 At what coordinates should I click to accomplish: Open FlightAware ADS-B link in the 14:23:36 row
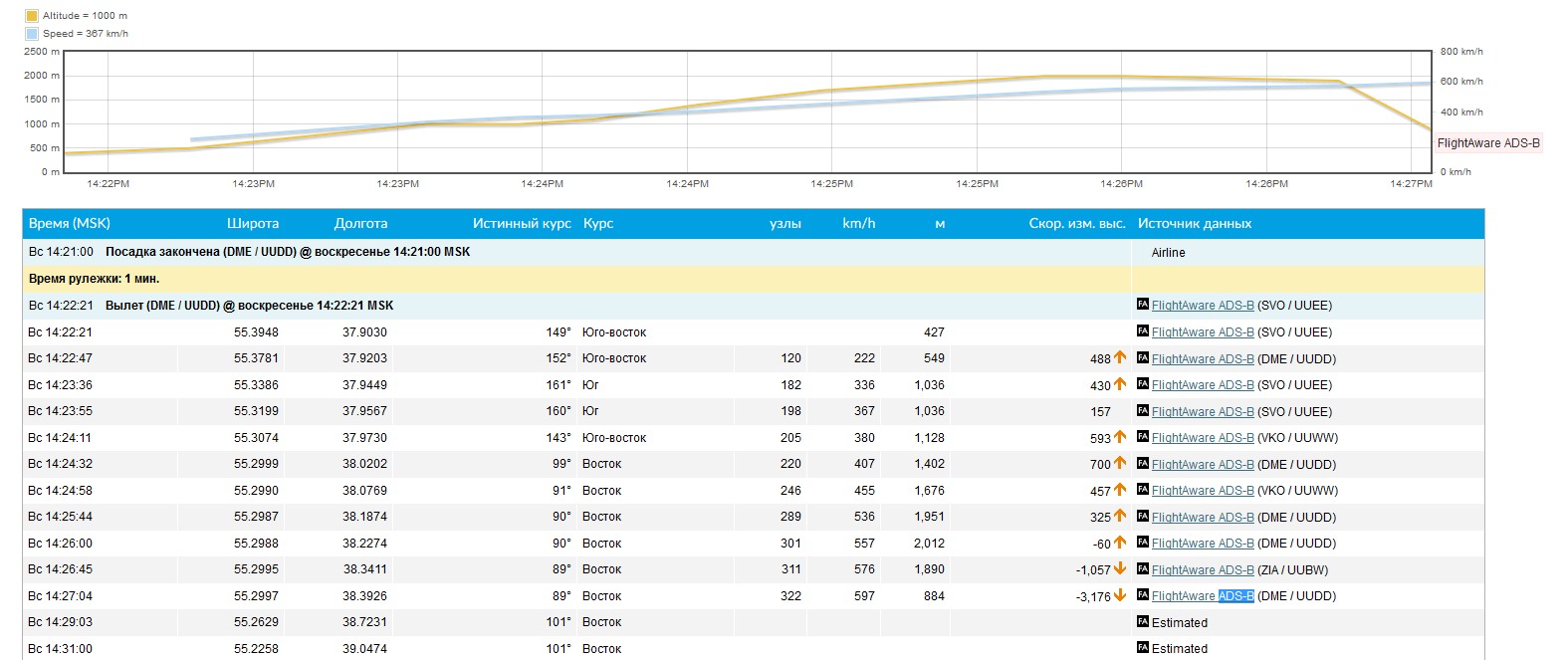tap(1203, 385)
